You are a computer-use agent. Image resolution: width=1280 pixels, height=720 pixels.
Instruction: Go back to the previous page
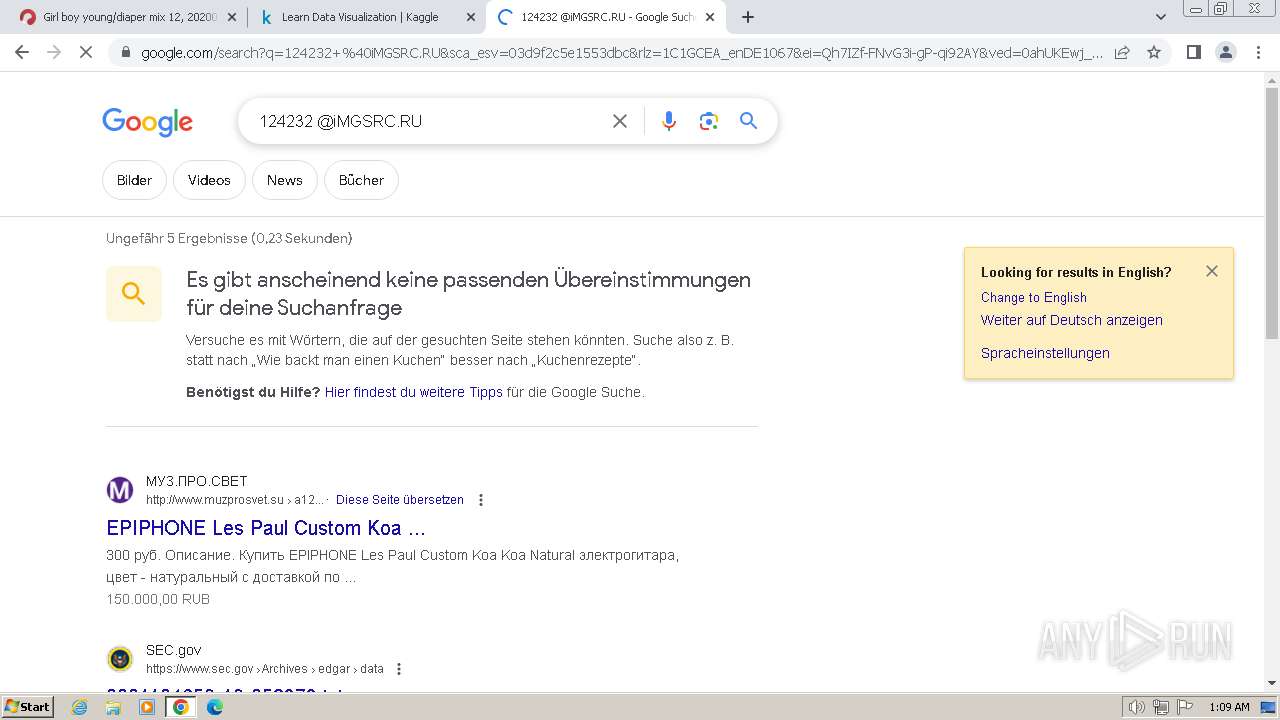tap(22, 53)
